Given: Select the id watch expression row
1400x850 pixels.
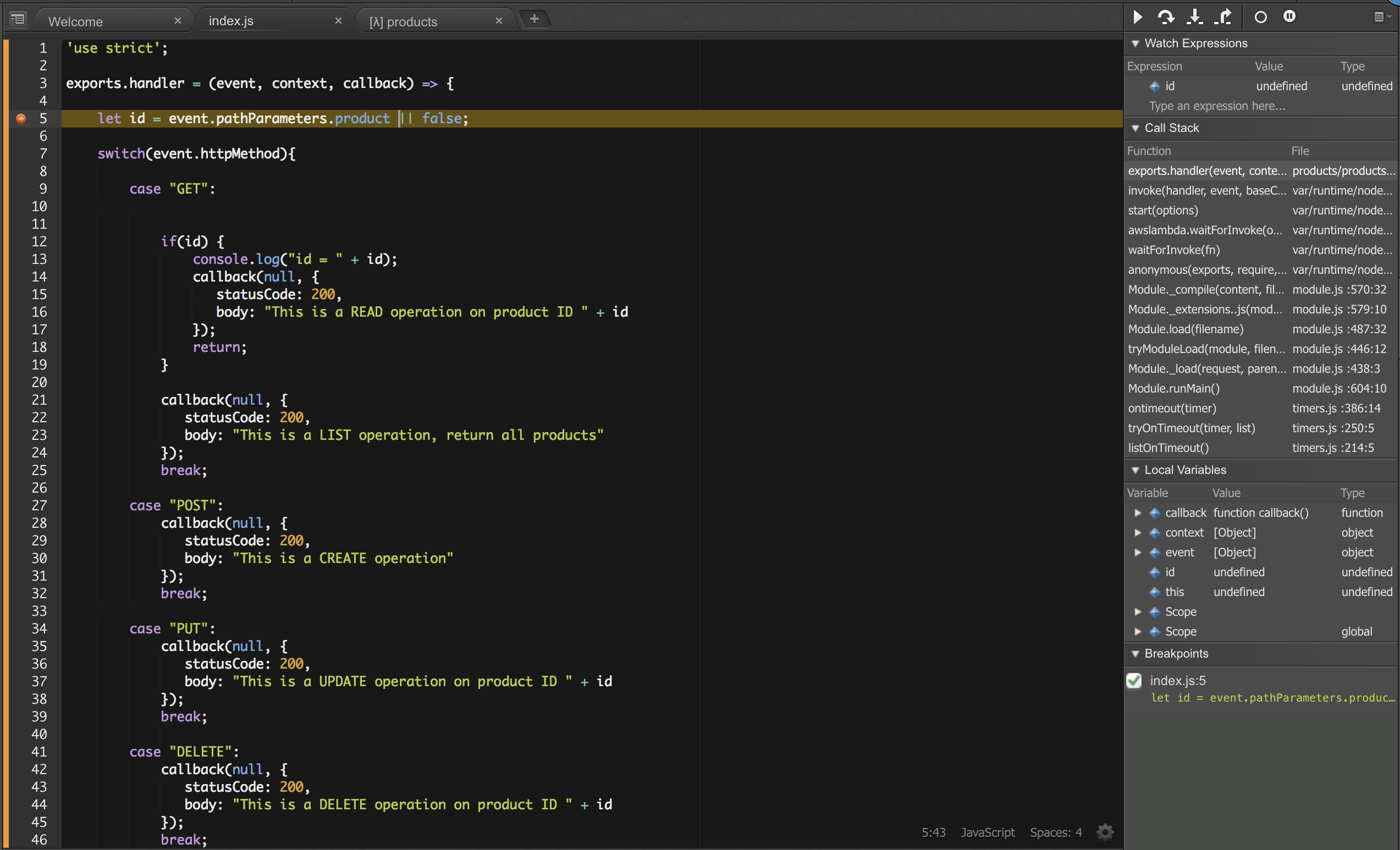Looking at the screenshot, I should tap(1260, 86).
